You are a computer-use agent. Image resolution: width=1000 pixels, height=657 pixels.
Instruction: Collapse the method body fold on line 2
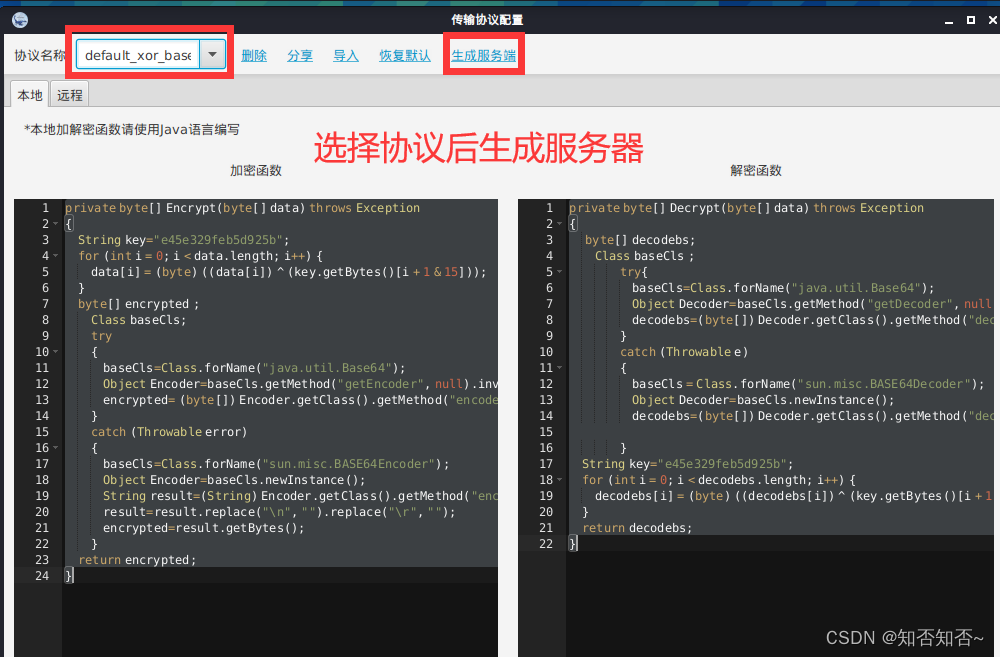click(56, 223)
